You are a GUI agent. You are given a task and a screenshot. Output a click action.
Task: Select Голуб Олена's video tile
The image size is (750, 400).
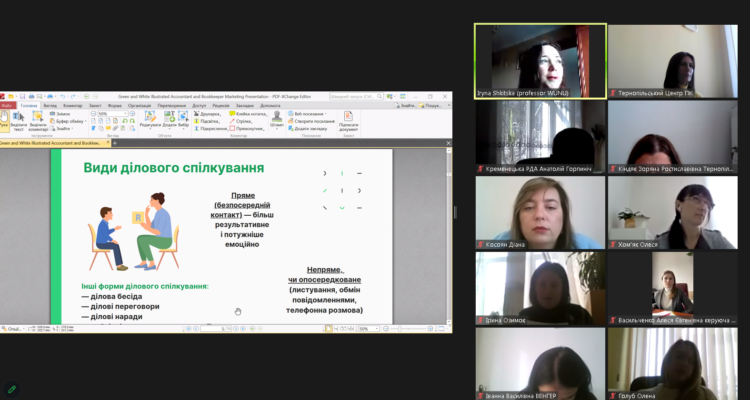pyautogui.click(x=673, y=364)
